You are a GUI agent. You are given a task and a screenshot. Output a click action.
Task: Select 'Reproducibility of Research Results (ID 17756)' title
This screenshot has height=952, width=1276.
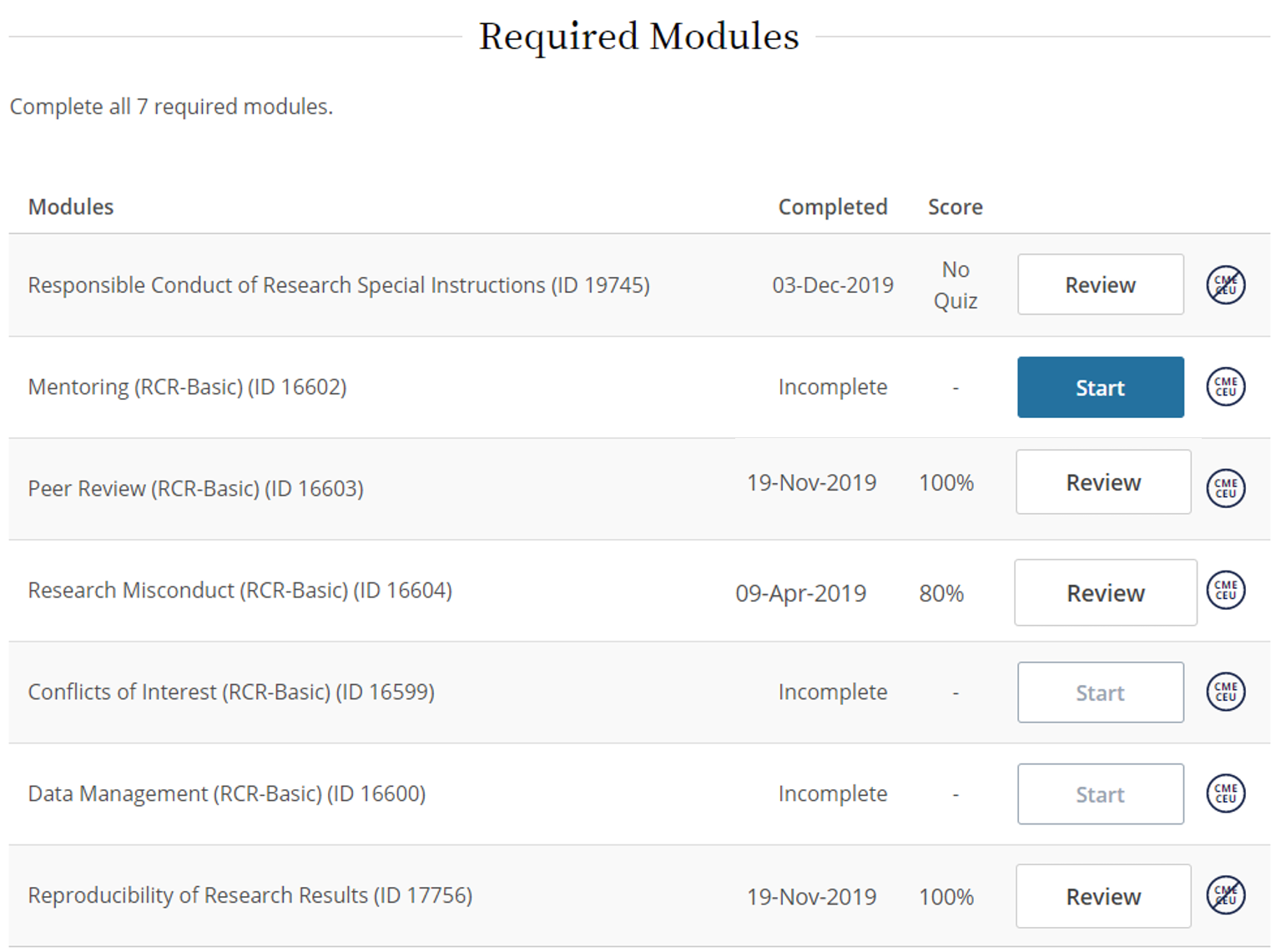(x=250, y=896)
